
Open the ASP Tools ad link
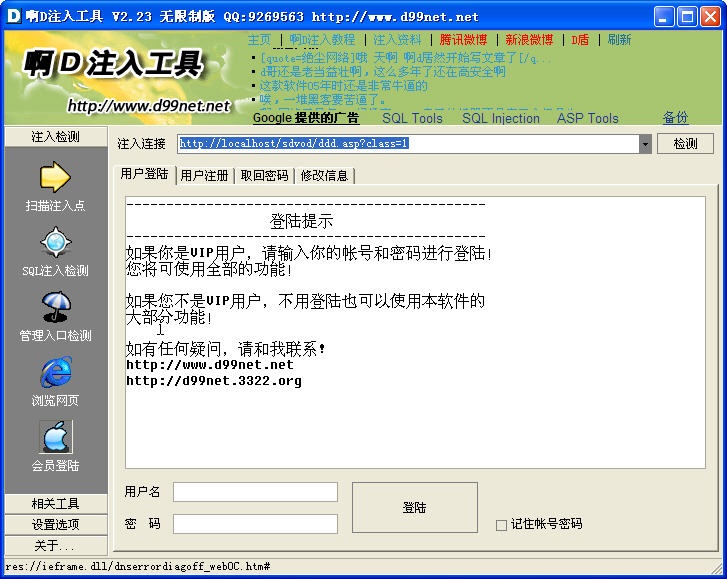(587, 118)
